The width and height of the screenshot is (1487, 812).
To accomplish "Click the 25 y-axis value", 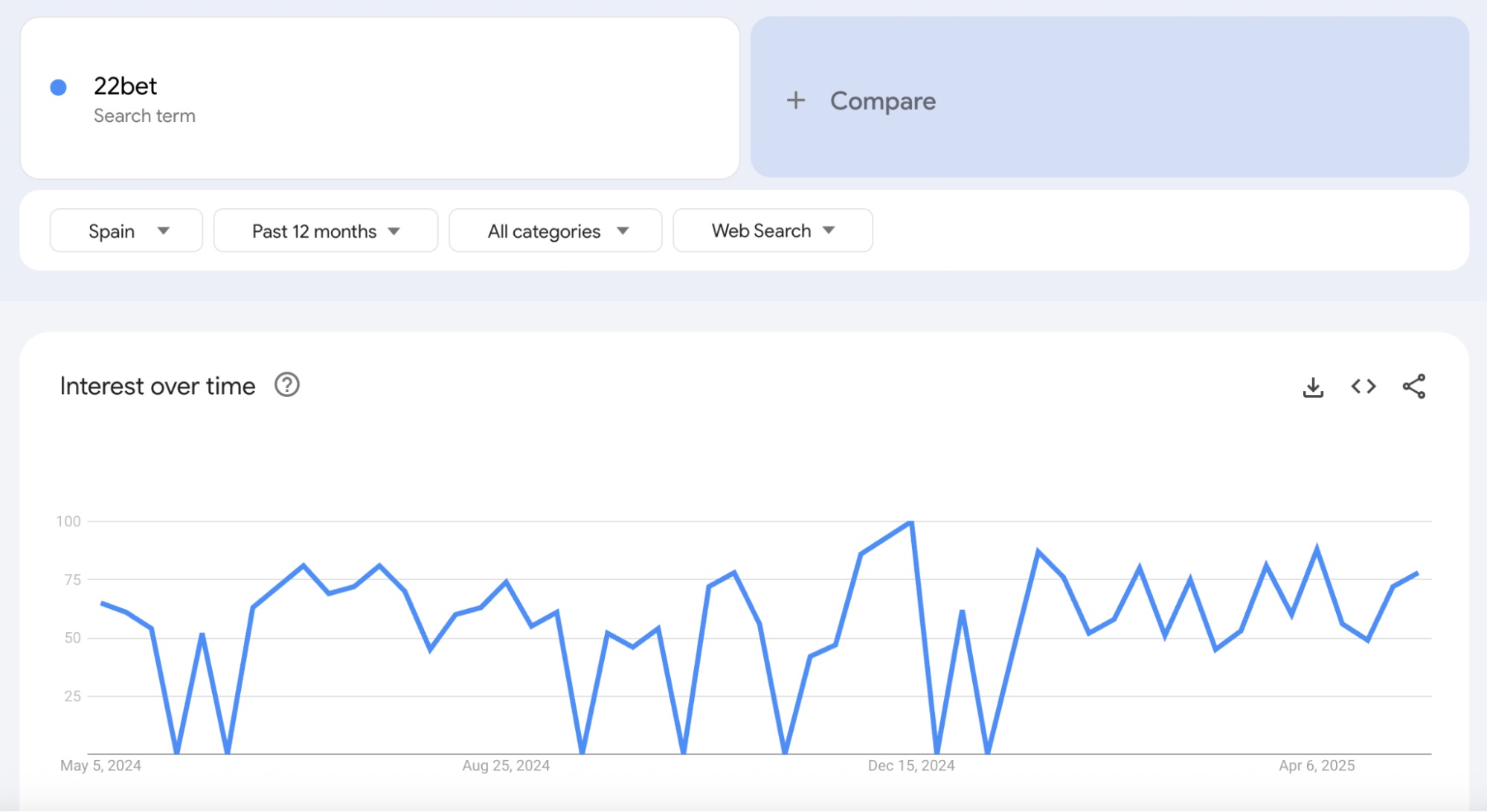I will (72, 696).
